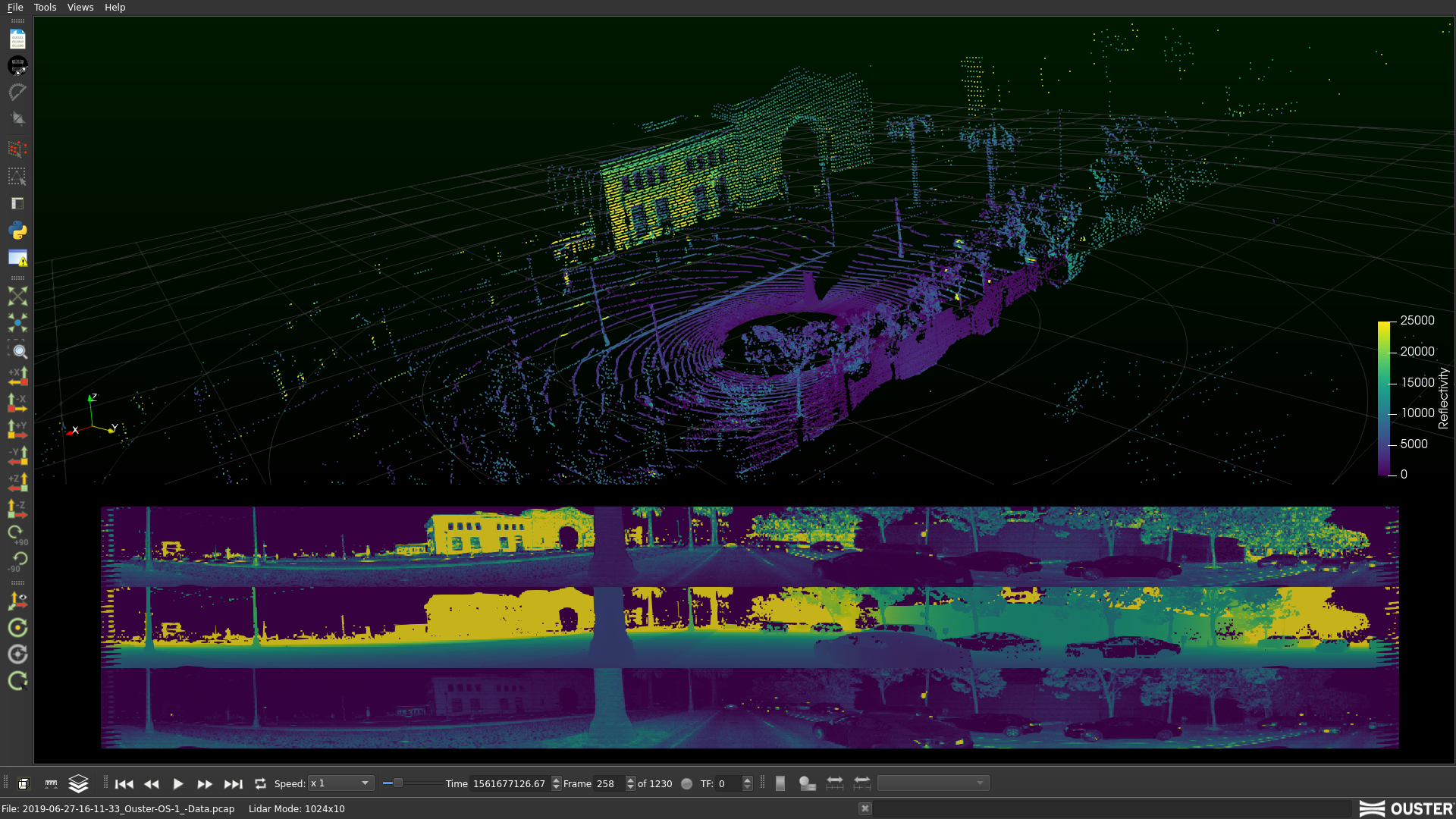Increase the Frame number with up arrow

click(630, 780)
